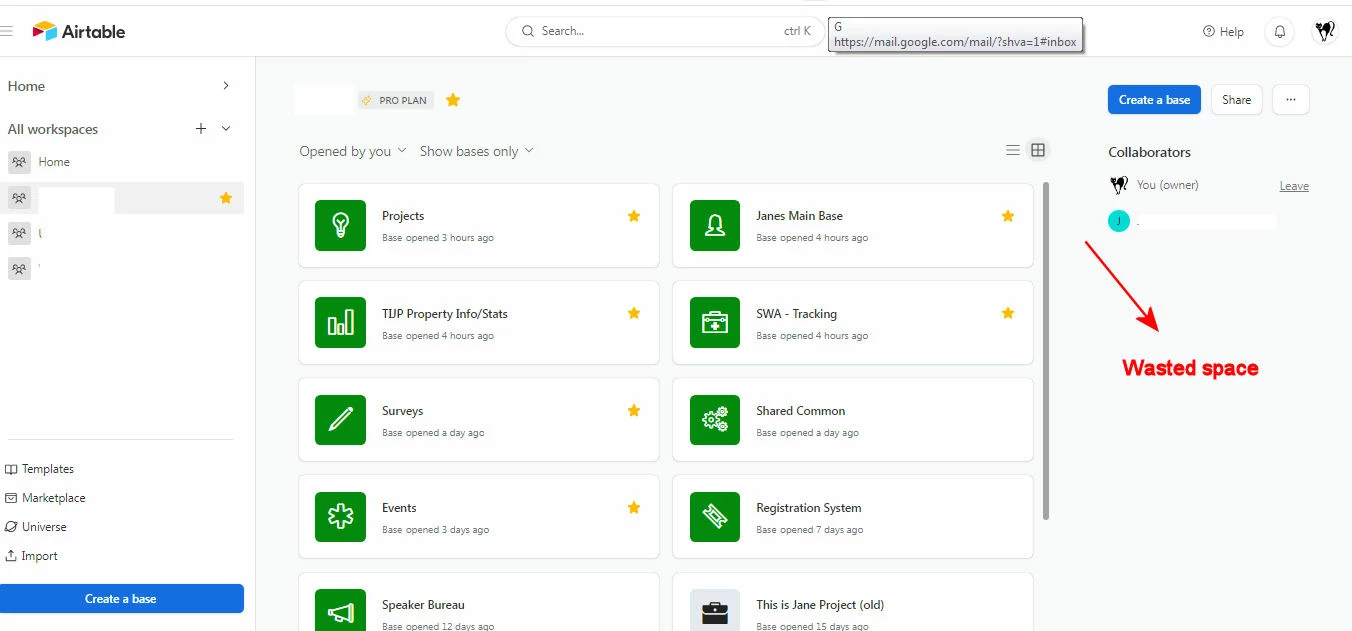Unstar the selected workspace in sidebar
The height and width of the screenshot is (631, 1352).
(226, 198)
